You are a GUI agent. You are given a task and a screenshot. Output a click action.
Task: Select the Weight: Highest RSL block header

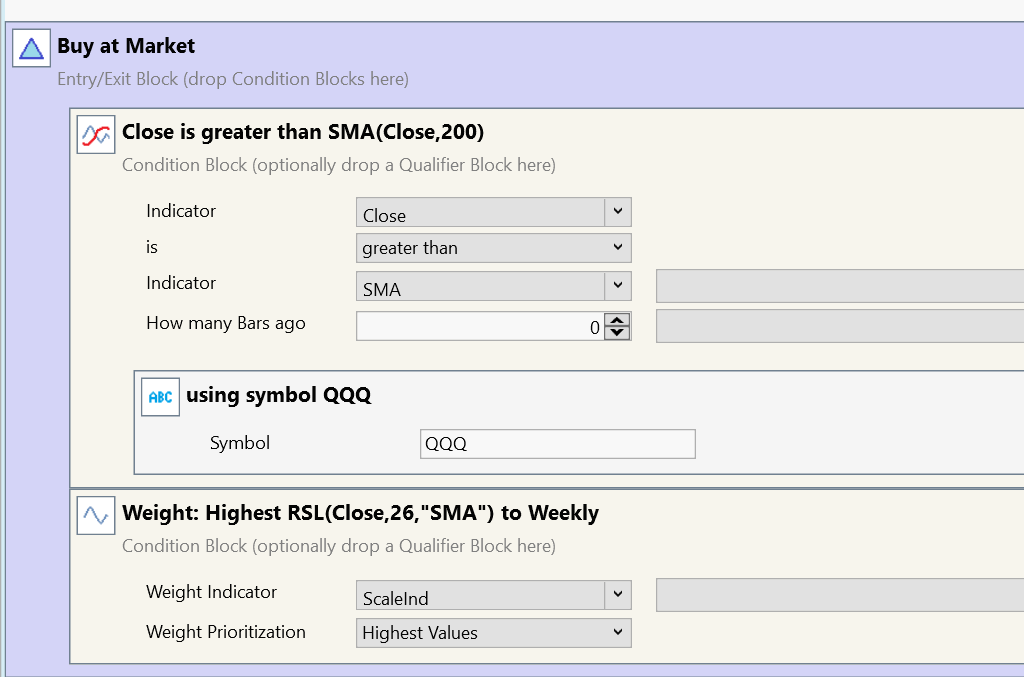360,513
